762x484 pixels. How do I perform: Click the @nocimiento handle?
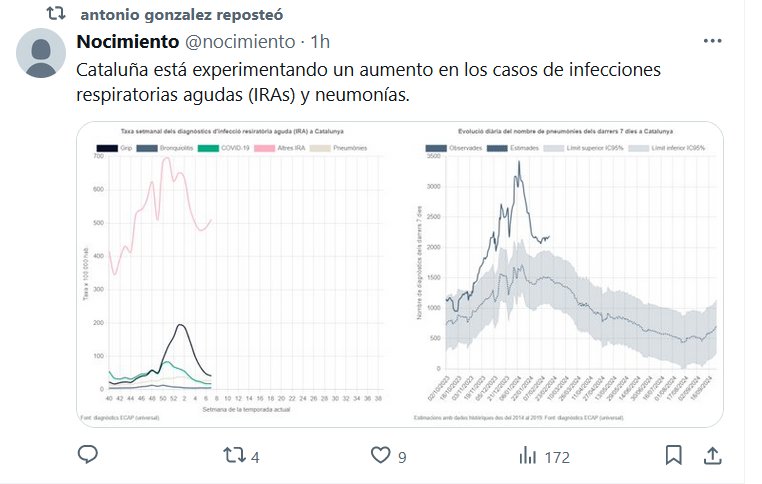[240, 42]
